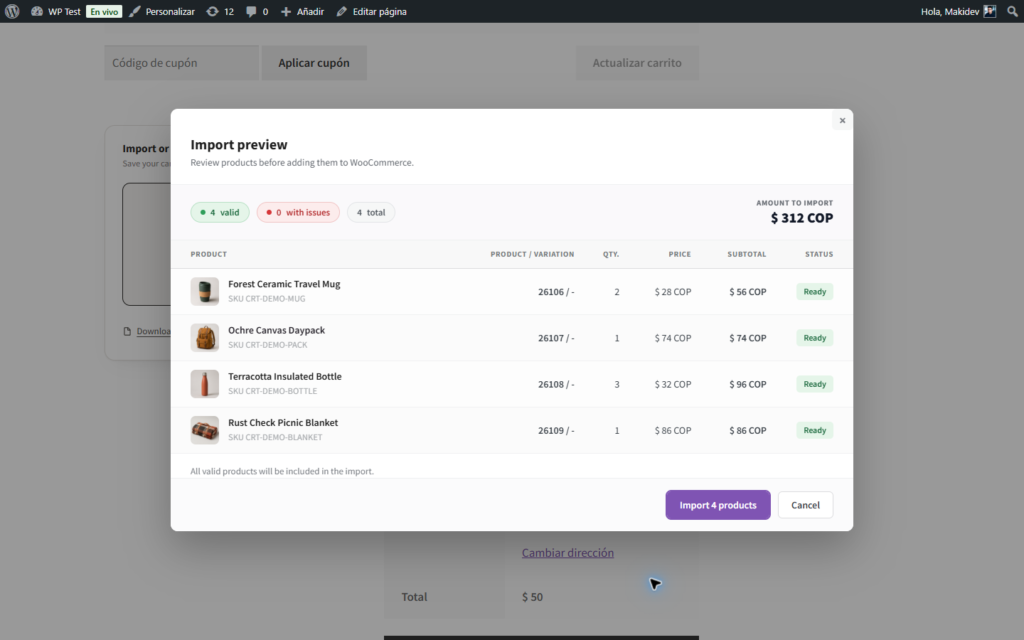Click the Añadir plus icon
The image size is (1024, 640).
pyautogui.click(x=285, y=11)
